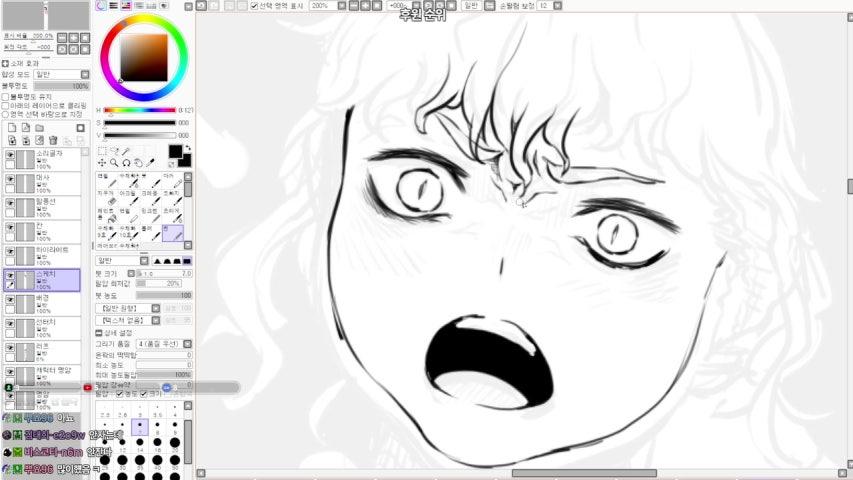Click navigator zoom in plus button
The image size is (853, 480).
coord(73,38)
